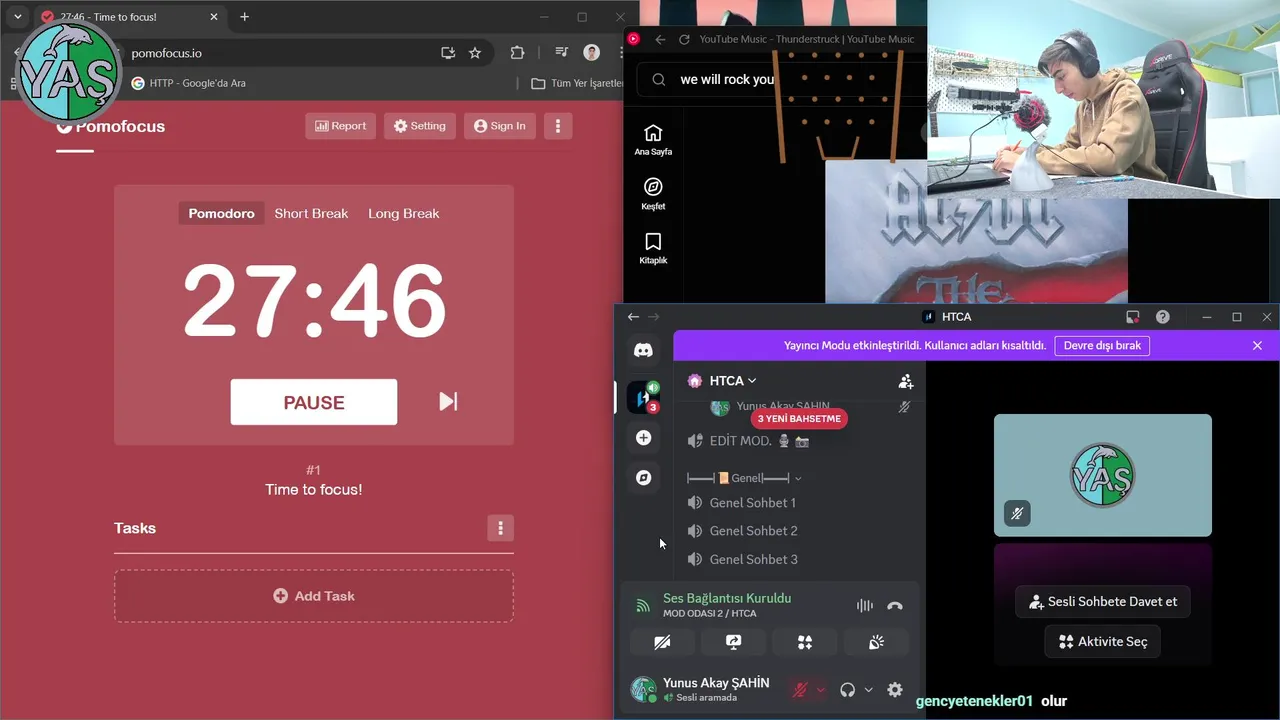This screenshot has height=720, width=1280.
Task: Click 'Ses Bağlantısı Kuruldu' connection status
Action: pyautogui.click(x=727, y=598)
